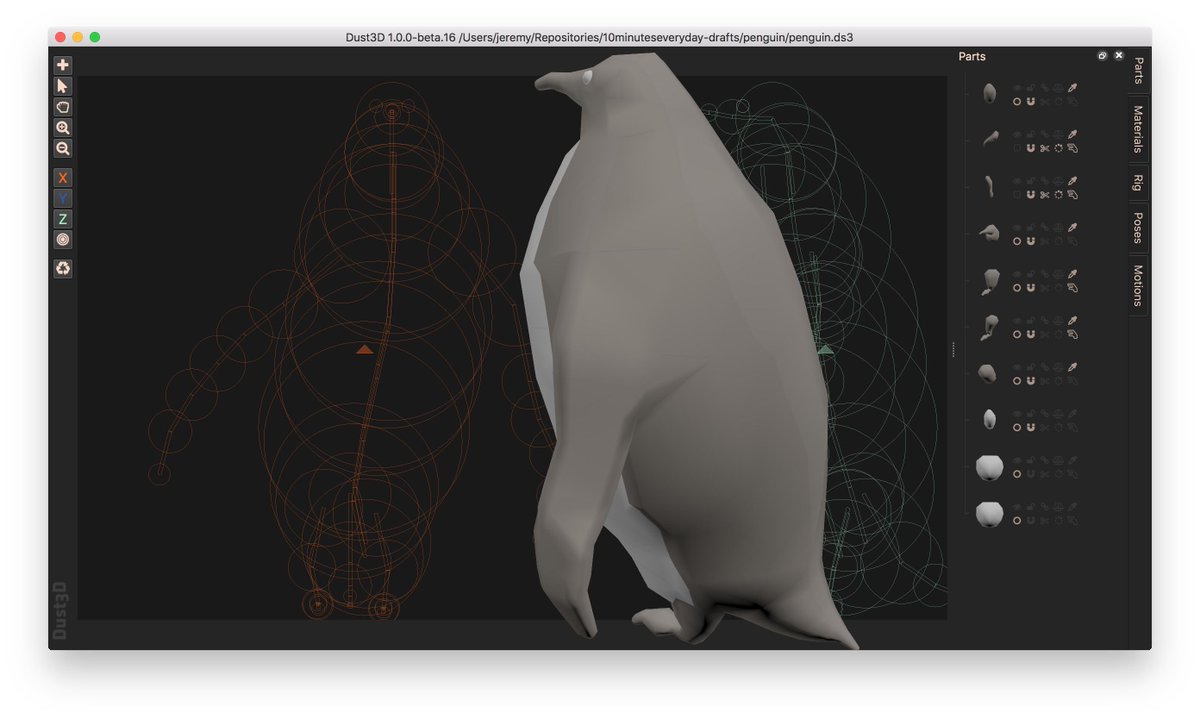Switch to the Parts side tab
The height and width of the screenshot is (719, 1200).
coord(1139,71)
